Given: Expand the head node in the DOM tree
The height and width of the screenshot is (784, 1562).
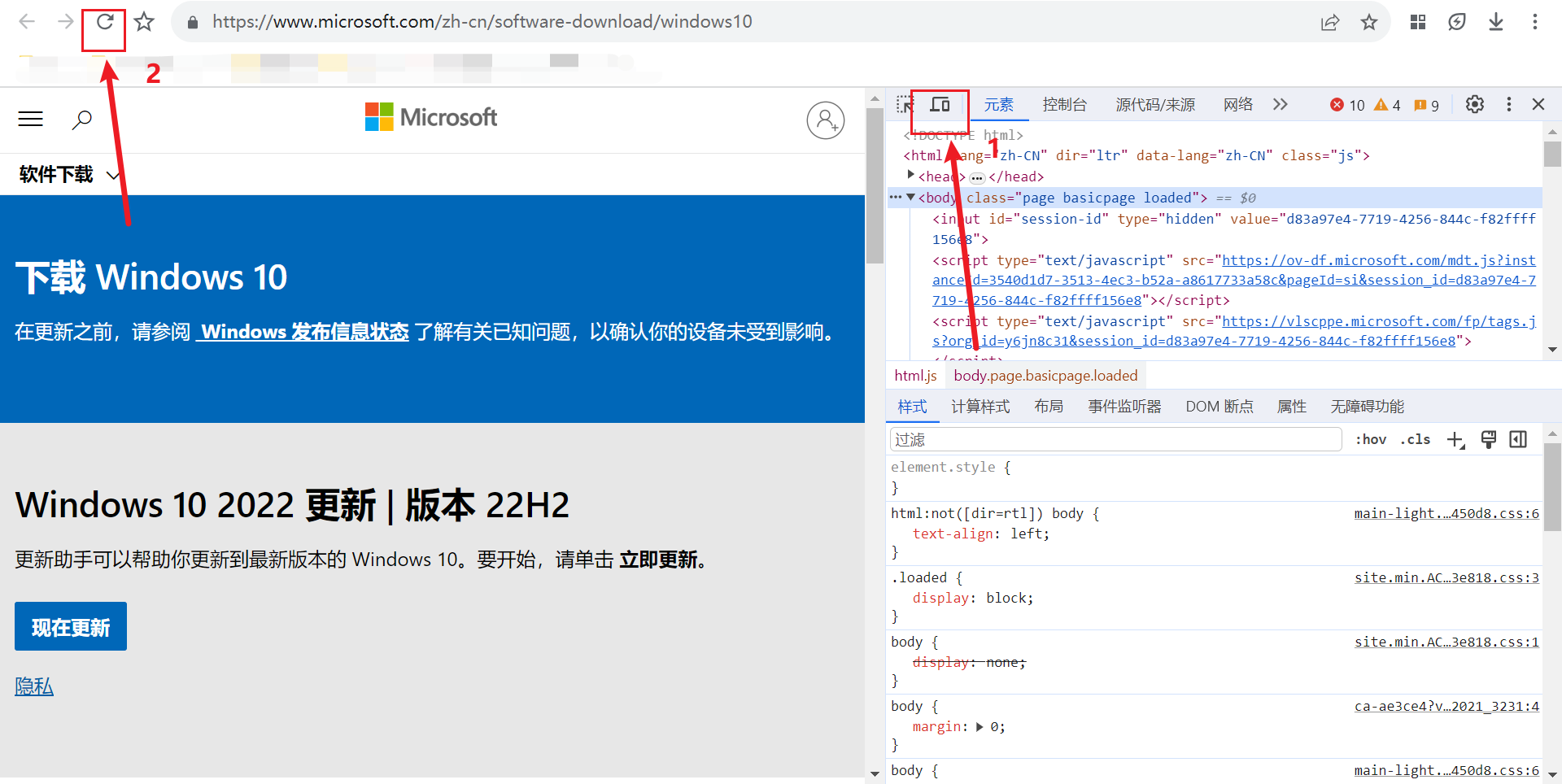Looking at the screenshot, I should tap(911, 175).
